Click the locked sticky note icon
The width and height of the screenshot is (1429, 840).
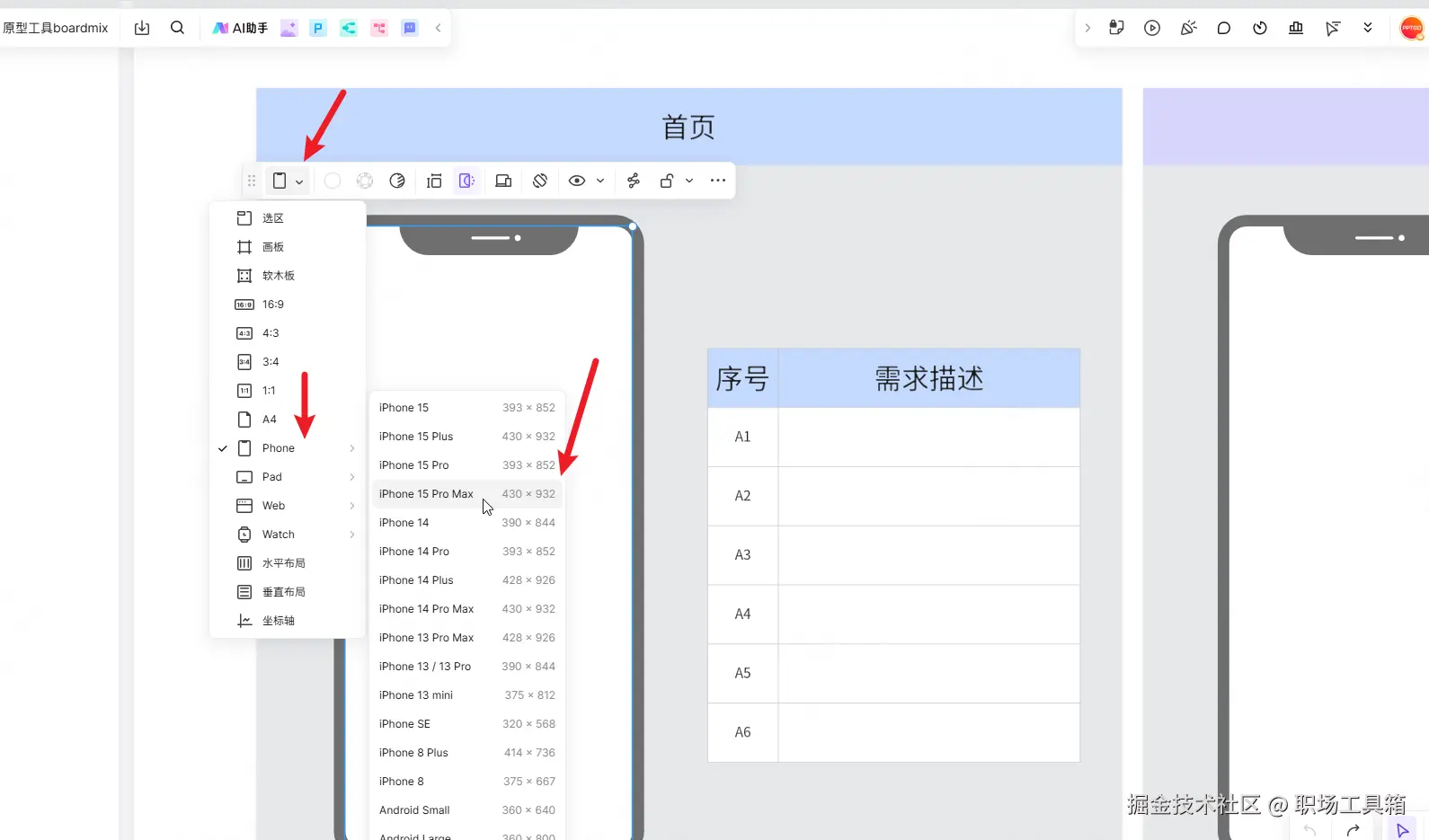[x=1116, y=28]
